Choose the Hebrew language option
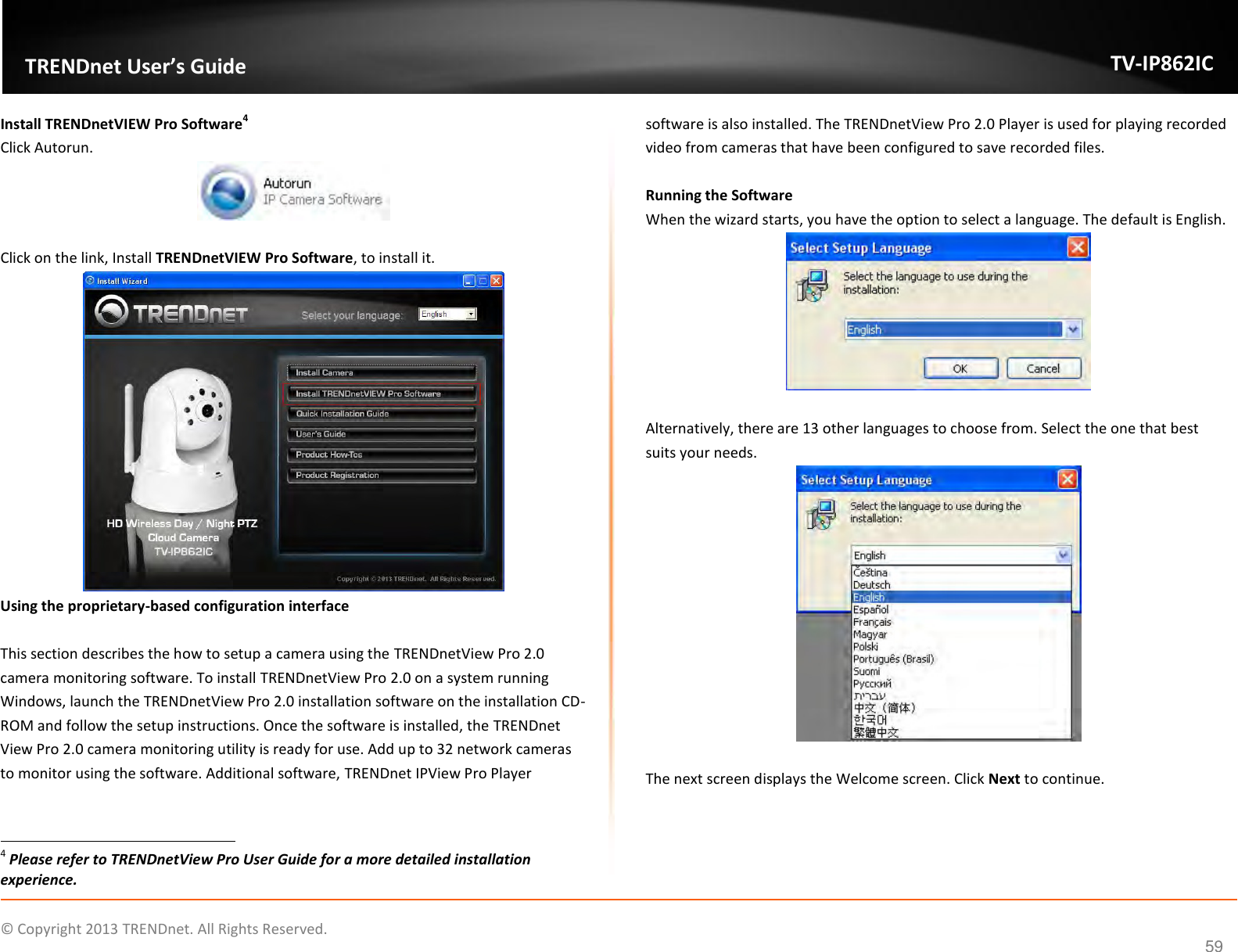 coord(961,696)
